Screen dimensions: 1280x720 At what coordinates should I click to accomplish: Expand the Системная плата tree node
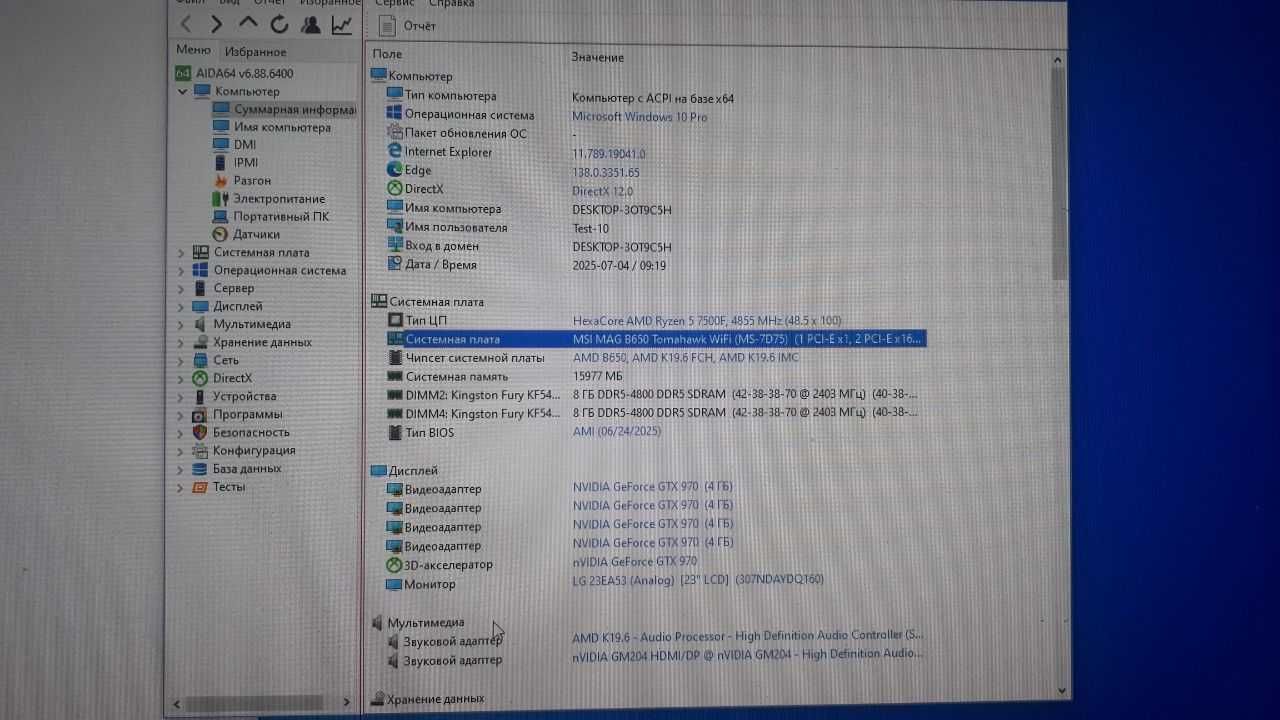(181, 253)
